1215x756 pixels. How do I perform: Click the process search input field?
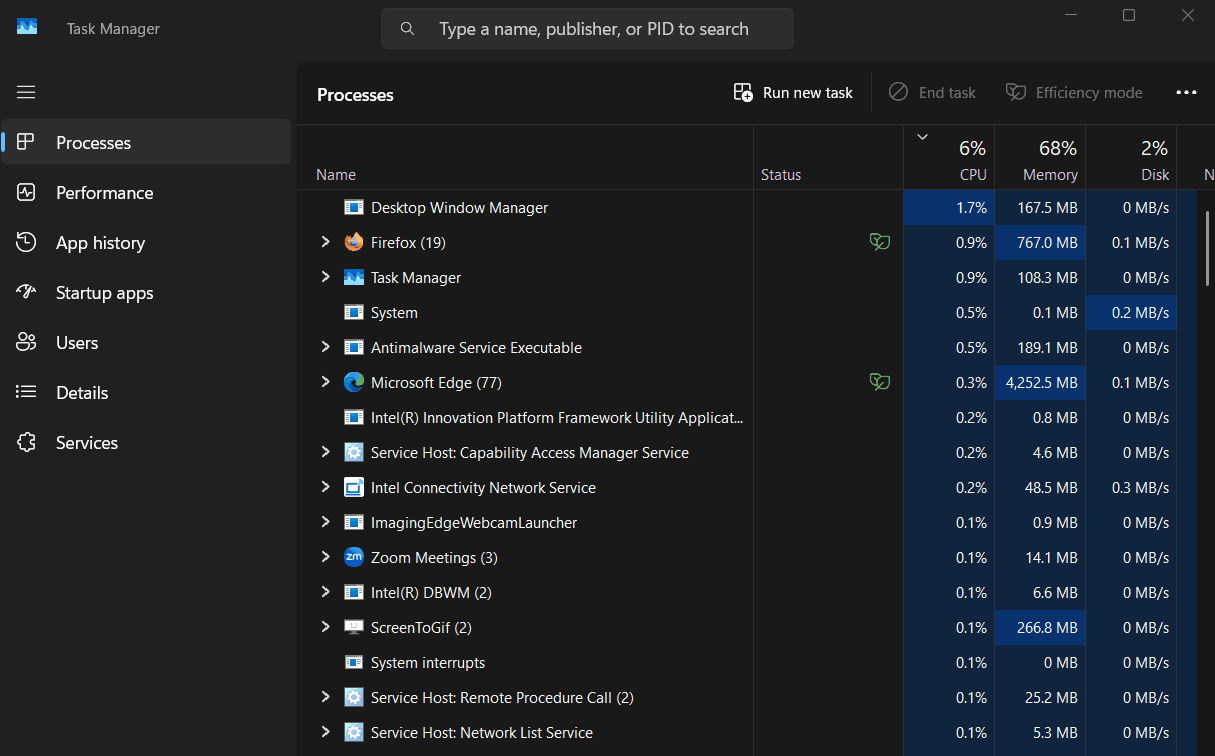587,29
